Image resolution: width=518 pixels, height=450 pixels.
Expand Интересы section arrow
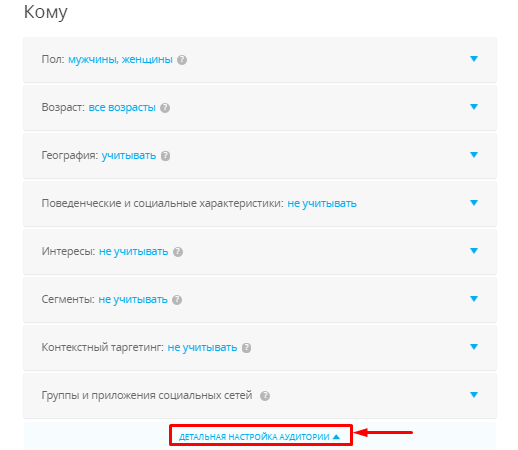pos(474,251)
